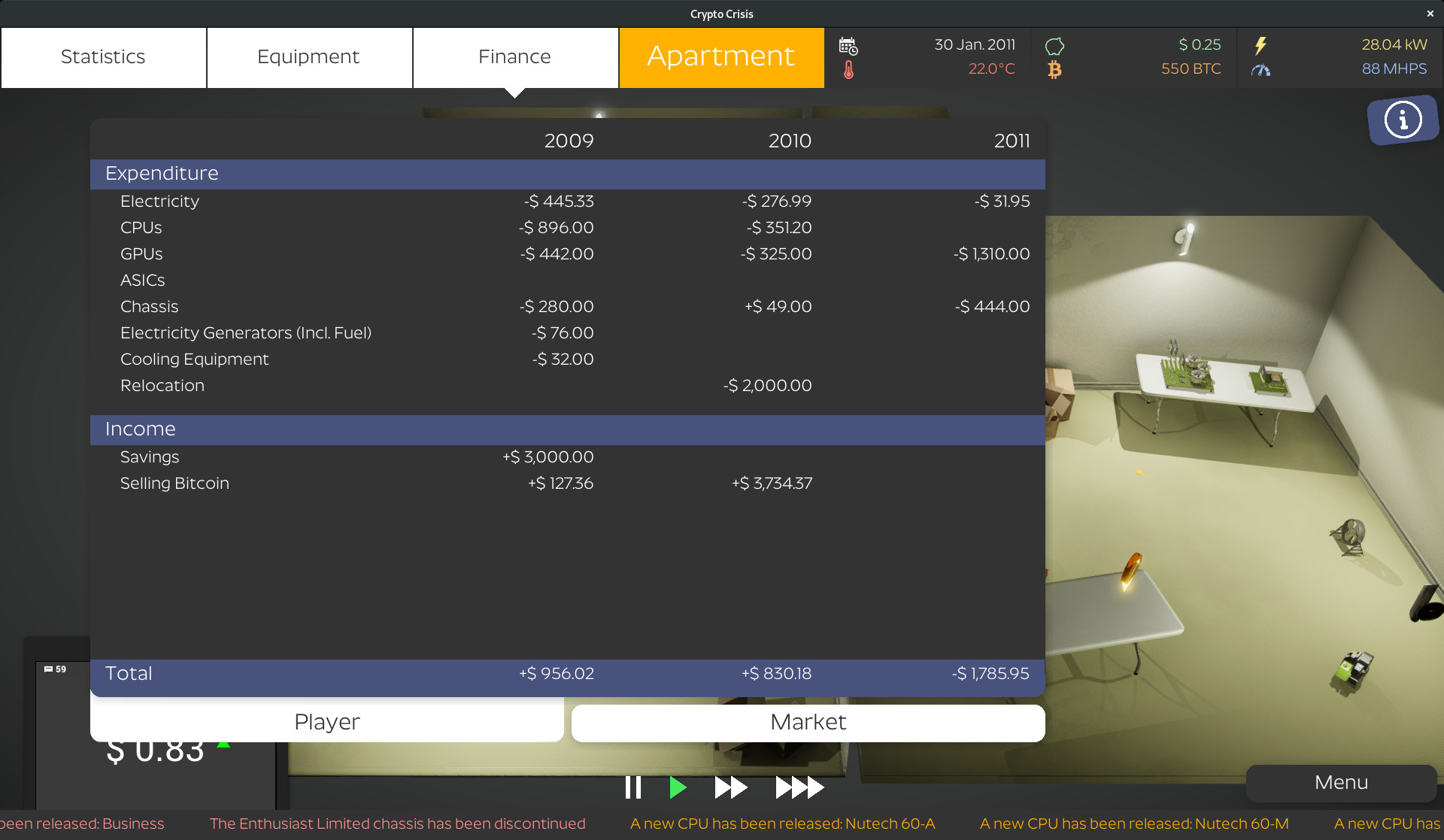This screenshot has height=840, width=1444.
Task: Click the info icon in the top right
Action: click(1403, 119)
